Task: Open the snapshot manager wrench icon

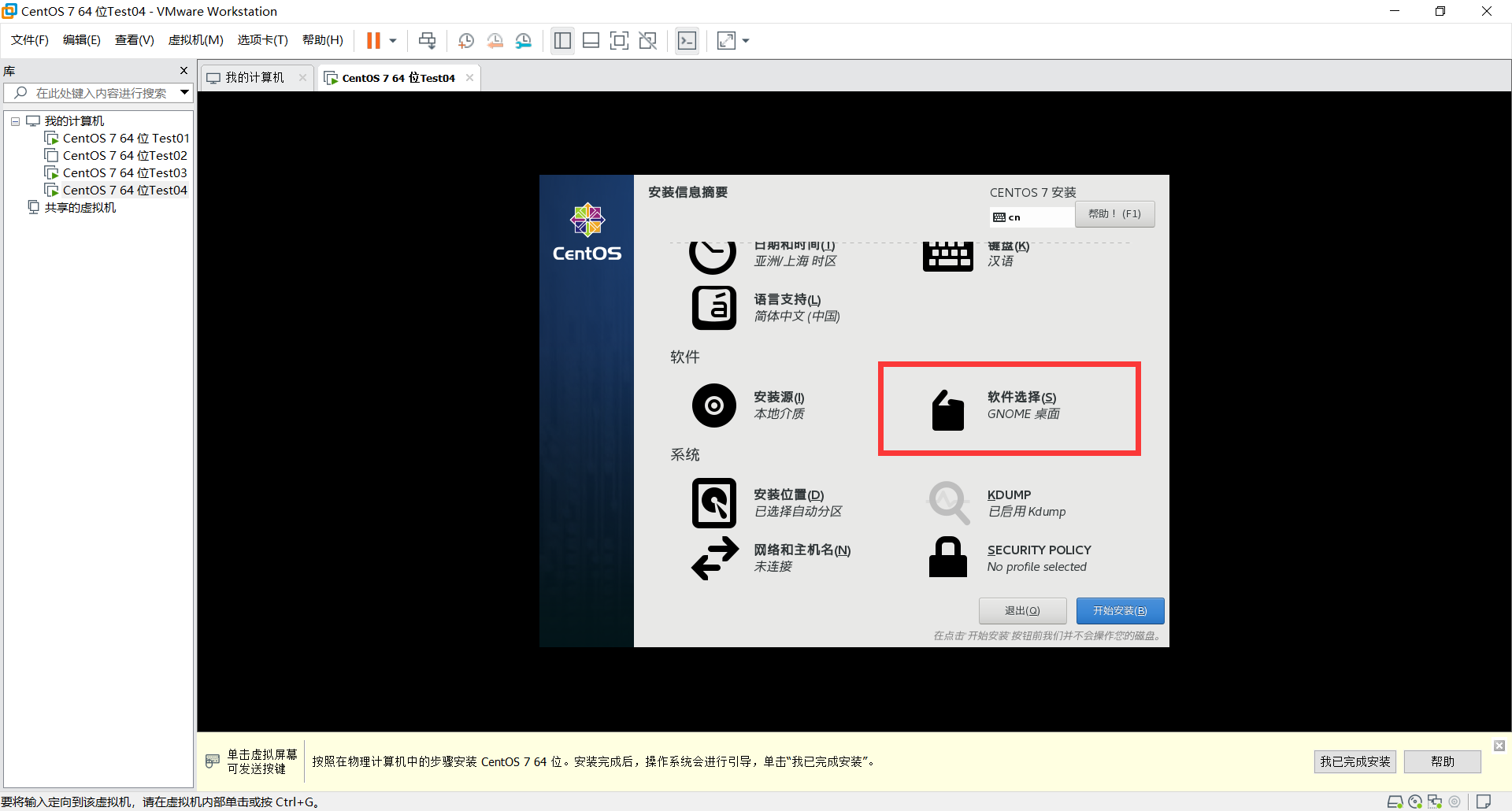Action: [x=524, y=41]
